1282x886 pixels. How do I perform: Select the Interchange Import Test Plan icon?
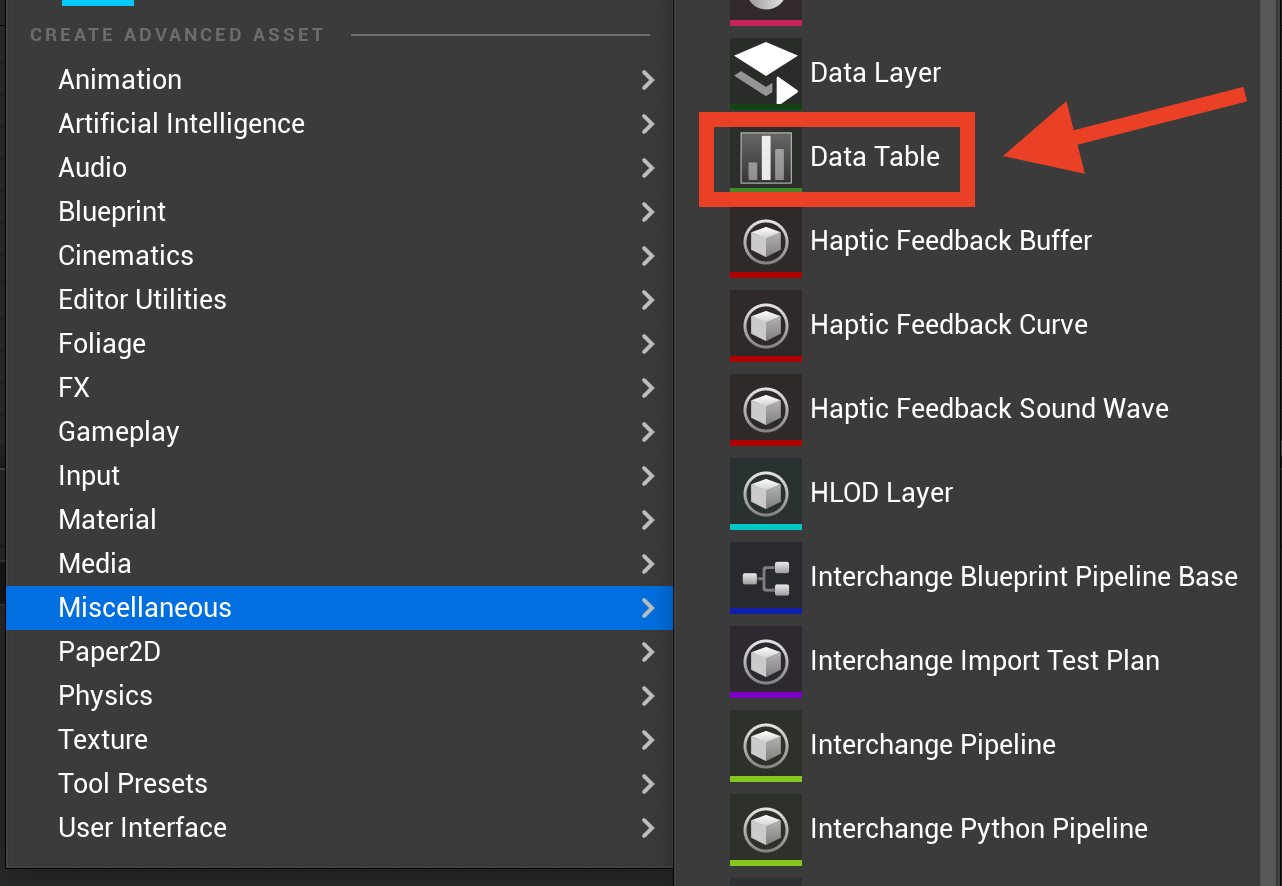766,661
